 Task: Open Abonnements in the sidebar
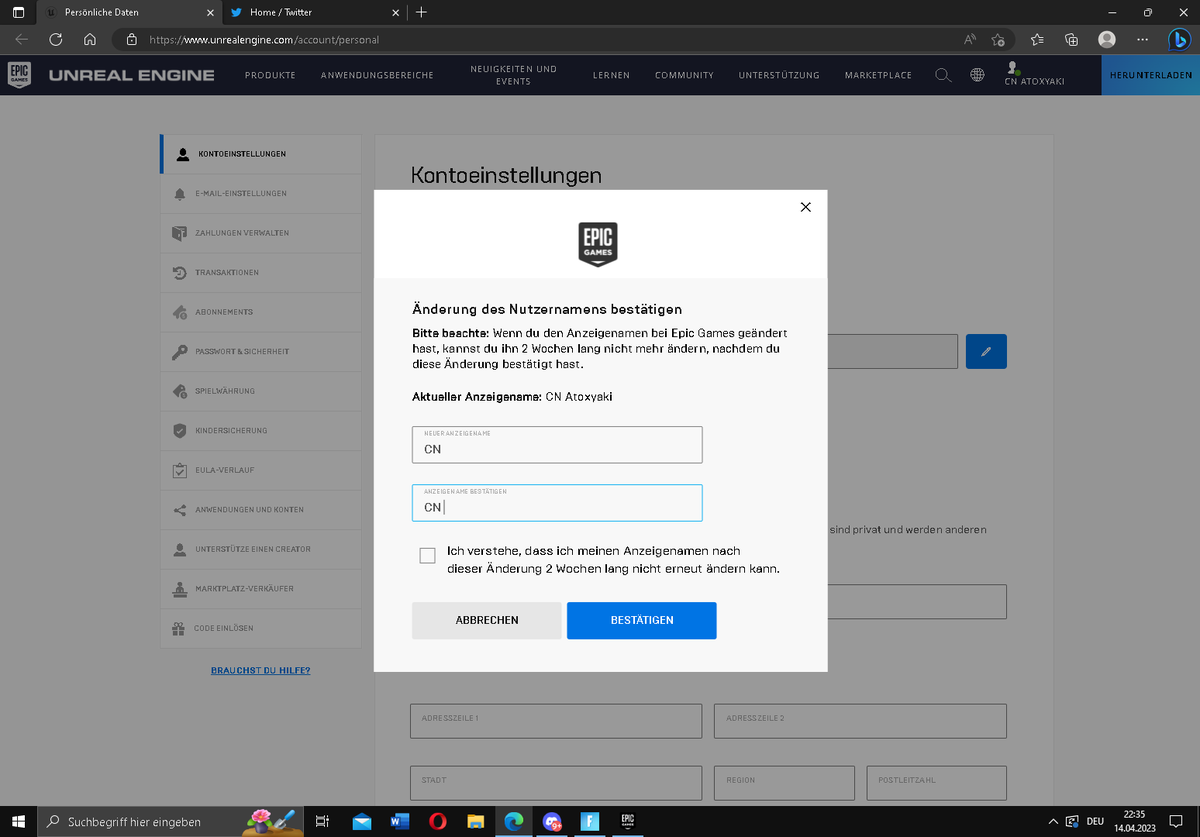(260, 312)
